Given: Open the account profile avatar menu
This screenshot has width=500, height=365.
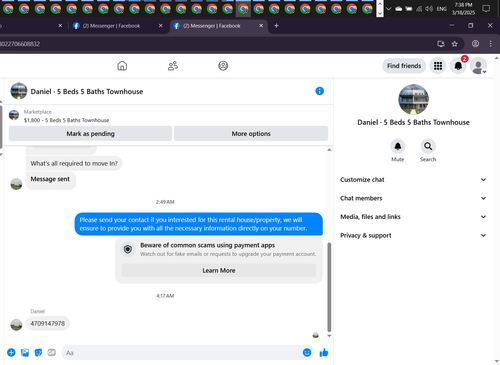Looking at the screenshot, I should tap(478, 66).
